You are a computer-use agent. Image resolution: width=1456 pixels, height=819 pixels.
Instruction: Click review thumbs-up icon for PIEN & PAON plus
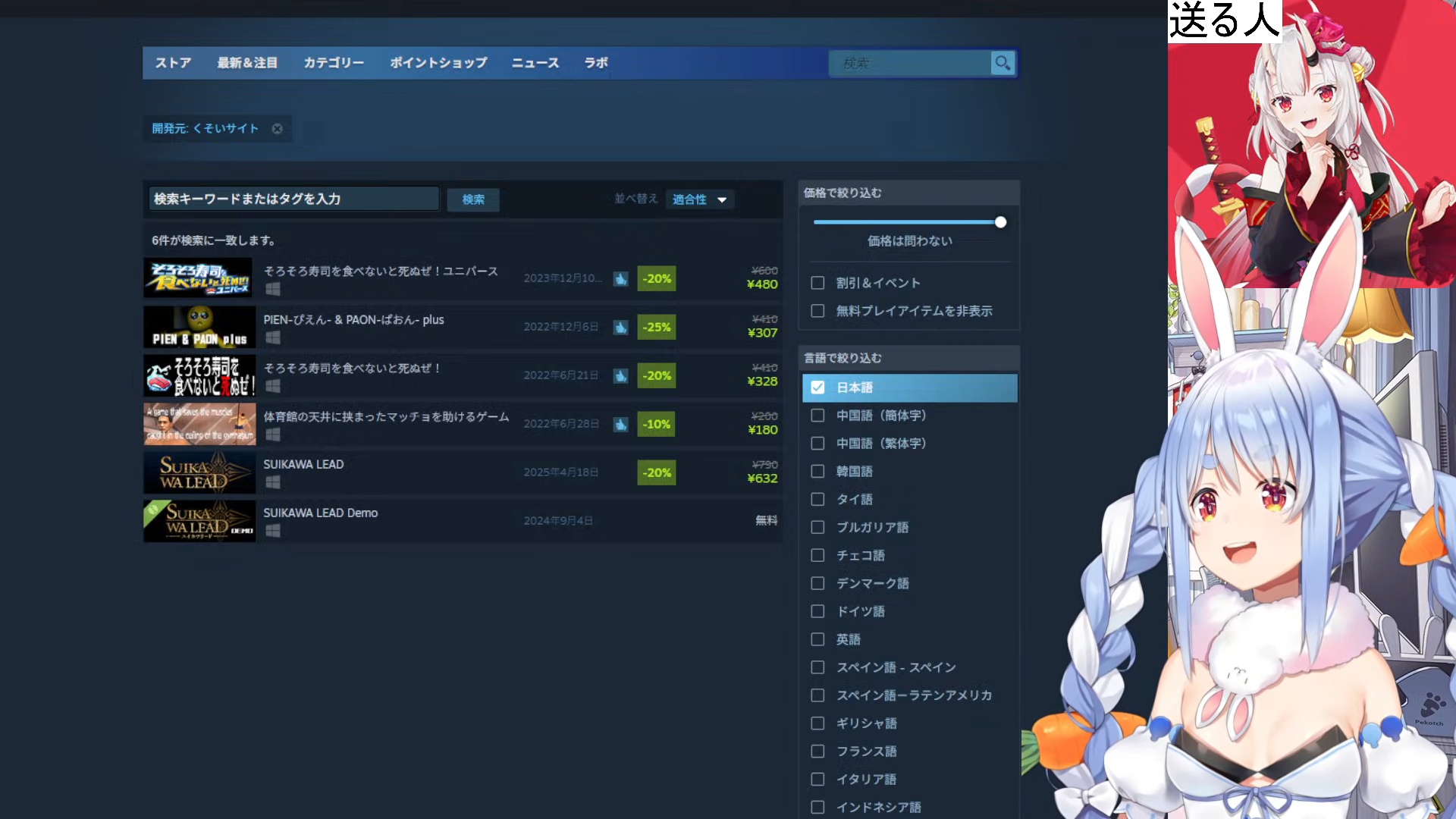[620, 328]
